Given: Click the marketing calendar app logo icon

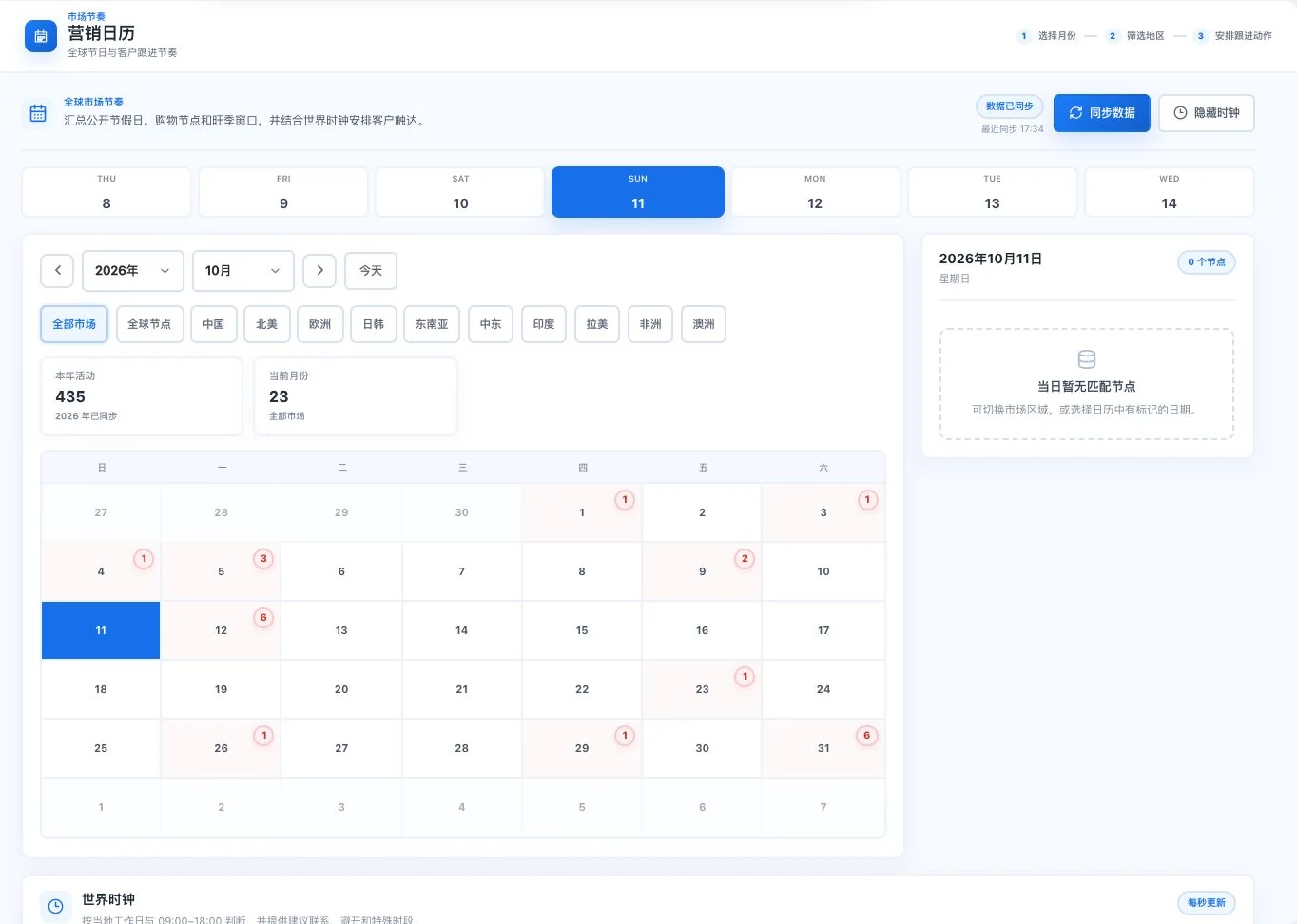Looking at the screenshot, I should pyautogui.click(x=40, y=36).
